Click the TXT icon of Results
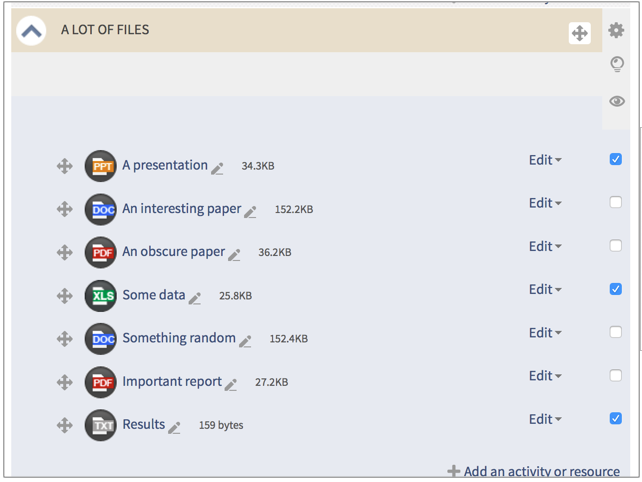The height and width of the screenshot is (482, 642). [101, 425]
